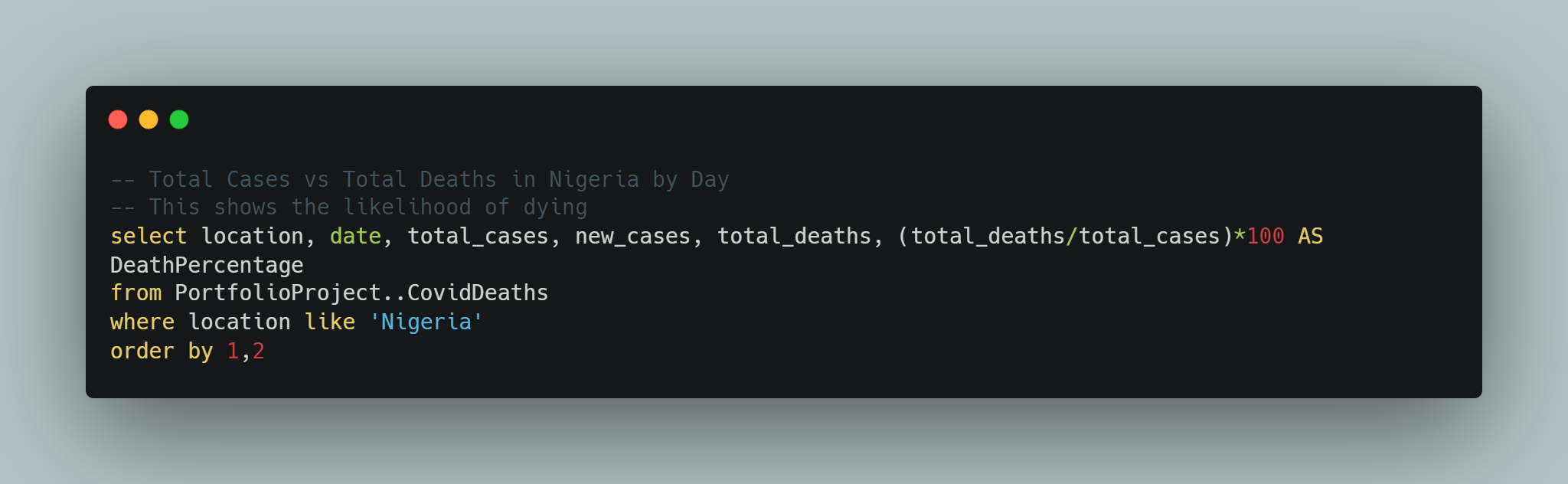Click 'order by' clause text
This screenshot has height=484, width=1568.
pos(162,351)
